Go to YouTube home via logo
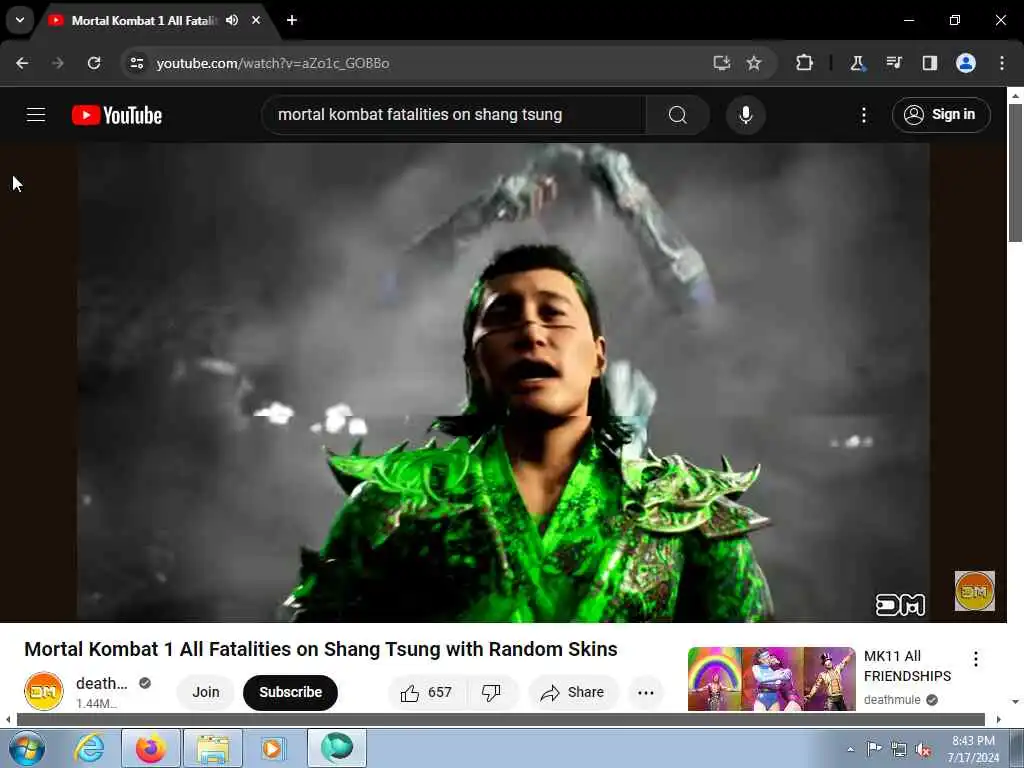 coord(117,115)
